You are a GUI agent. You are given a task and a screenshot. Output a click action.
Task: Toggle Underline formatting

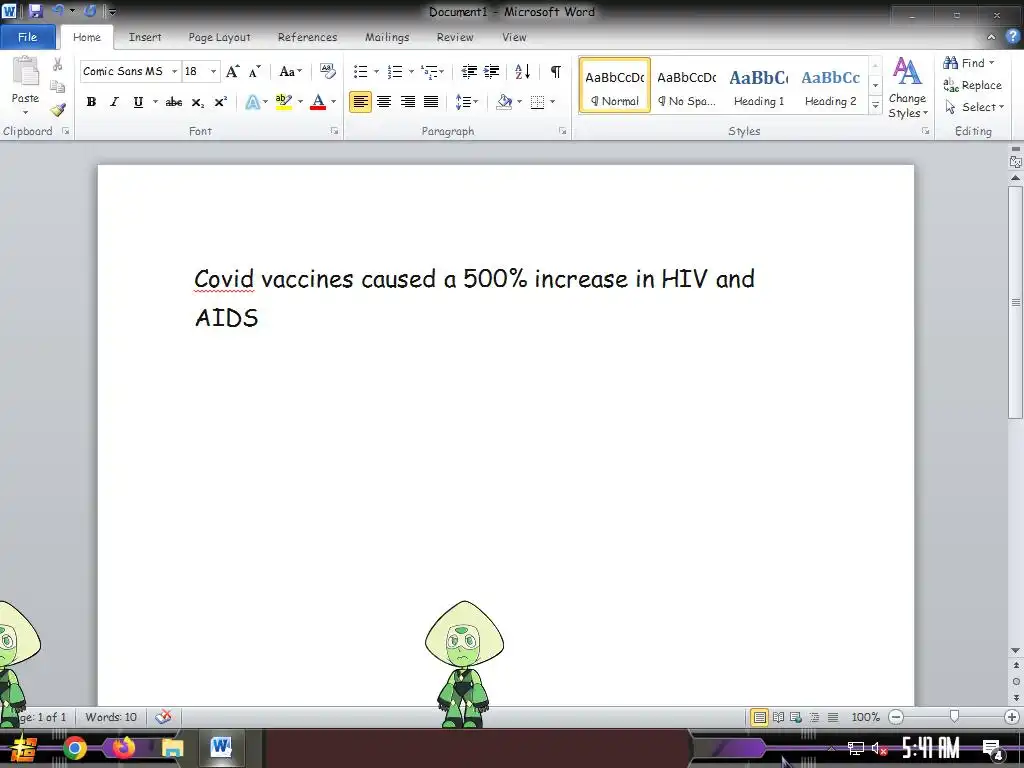point(138,102)
